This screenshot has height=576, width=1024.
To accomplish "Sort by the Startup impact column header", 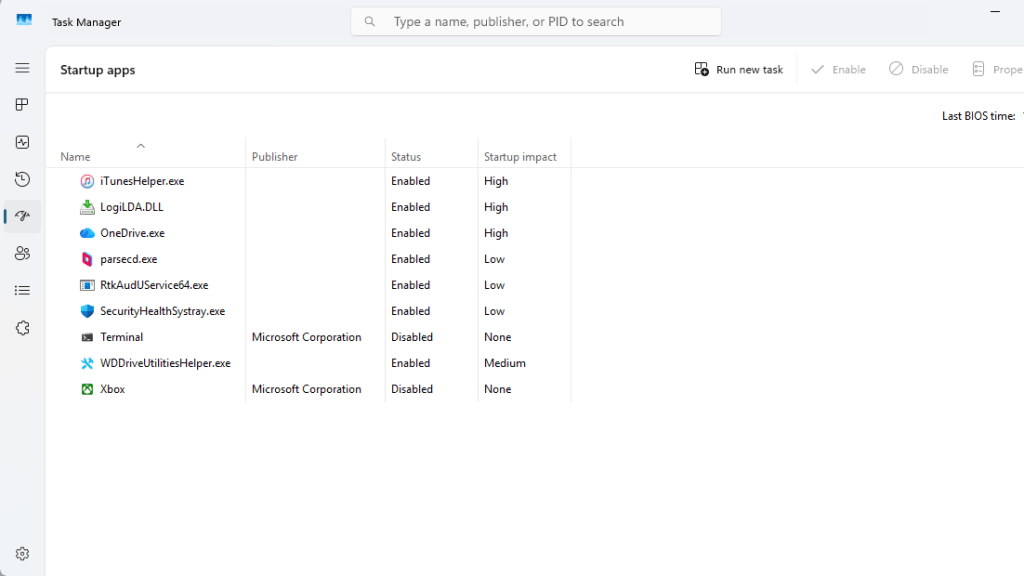I will 522,156.
